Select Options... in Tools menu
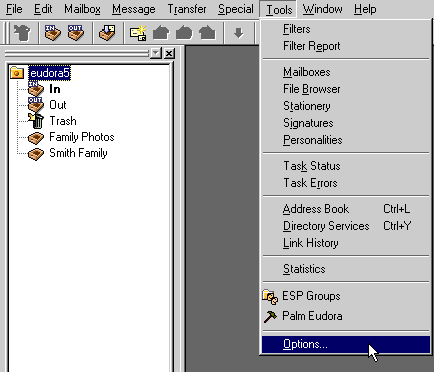Screen dimensions: 434x372 click(x=346, y=344)
